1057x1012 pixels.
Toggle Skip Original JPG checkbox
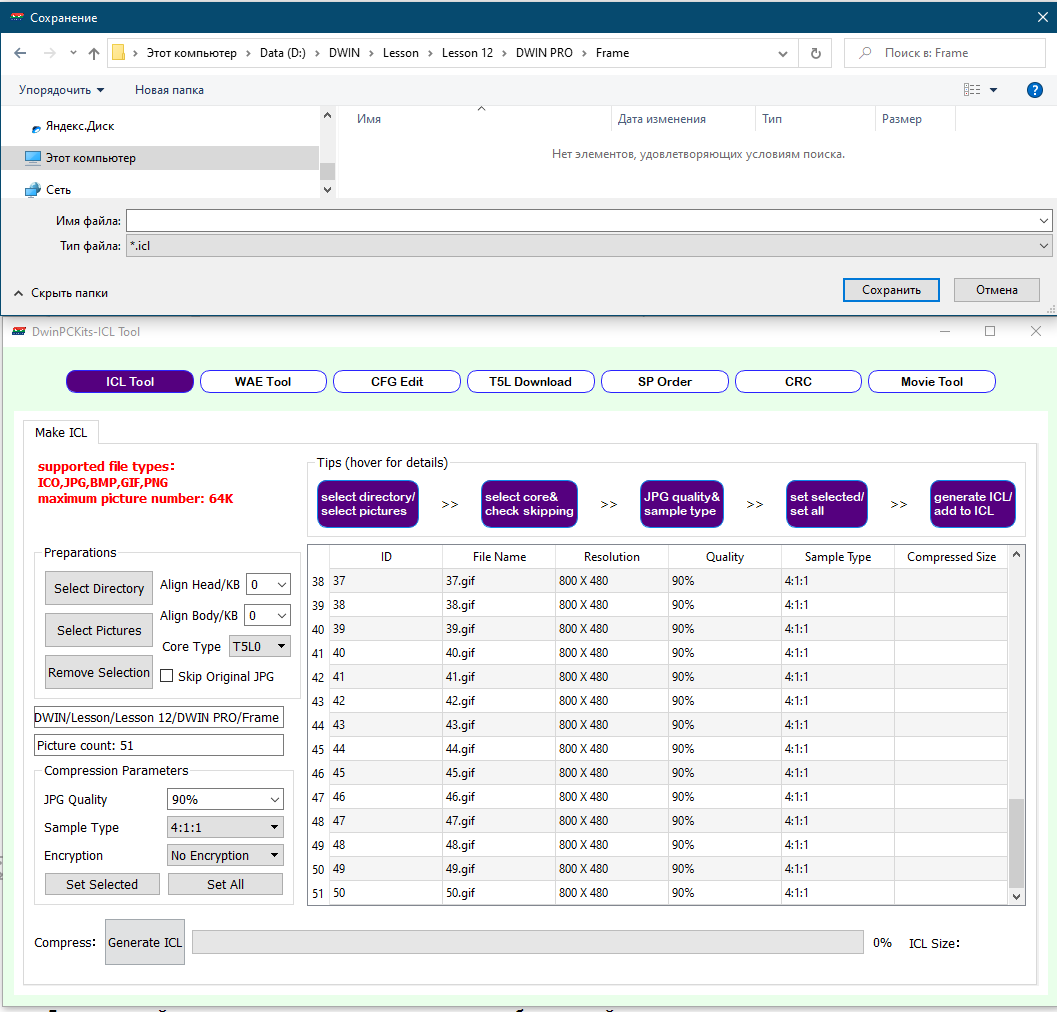click(167, 676)
